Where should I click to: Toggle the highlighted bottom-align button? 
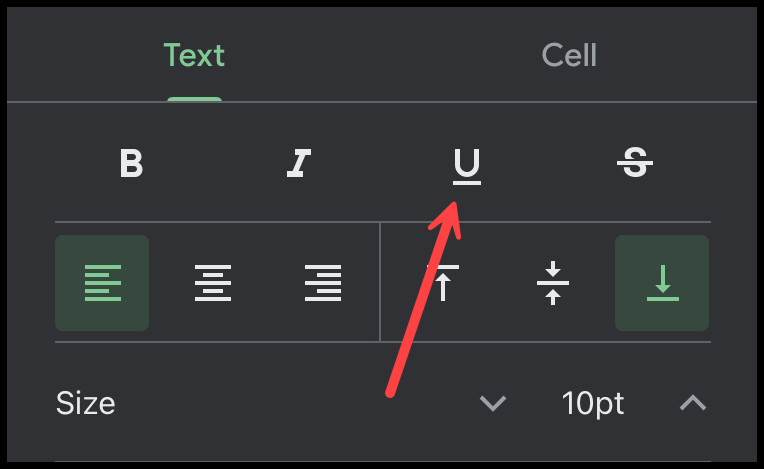[x=662, y=283]
